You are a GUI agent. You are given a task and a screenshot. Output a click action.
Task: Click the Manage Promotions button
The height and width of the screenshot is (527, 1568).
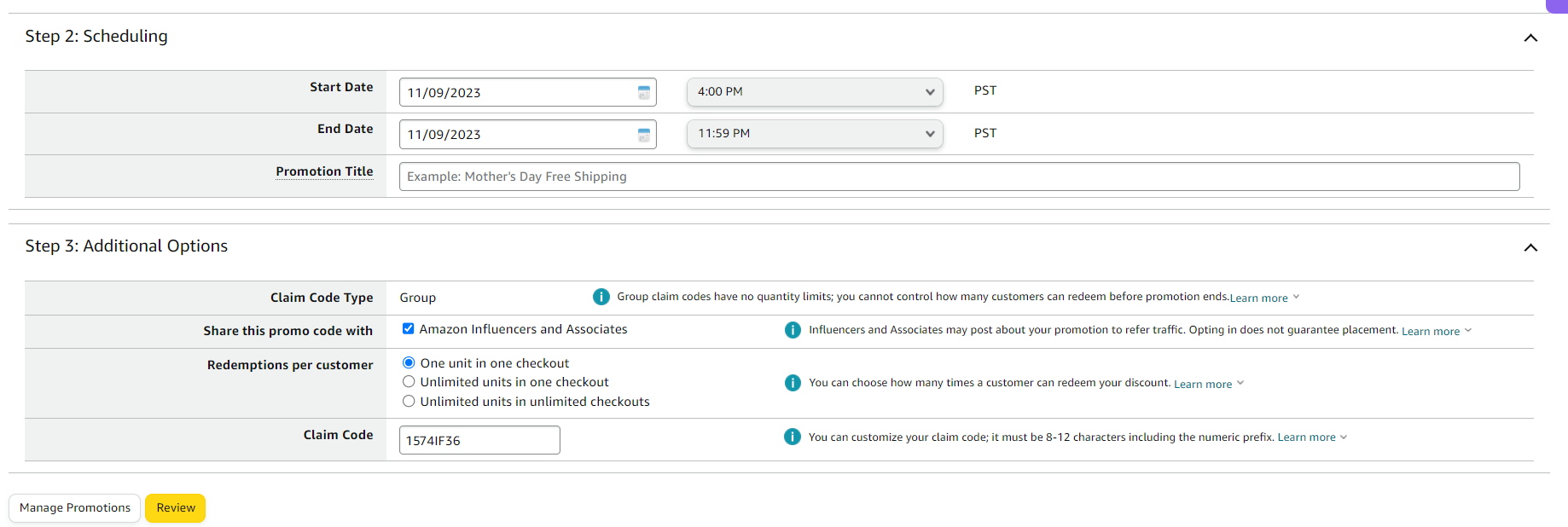click(x=75, y=508)
